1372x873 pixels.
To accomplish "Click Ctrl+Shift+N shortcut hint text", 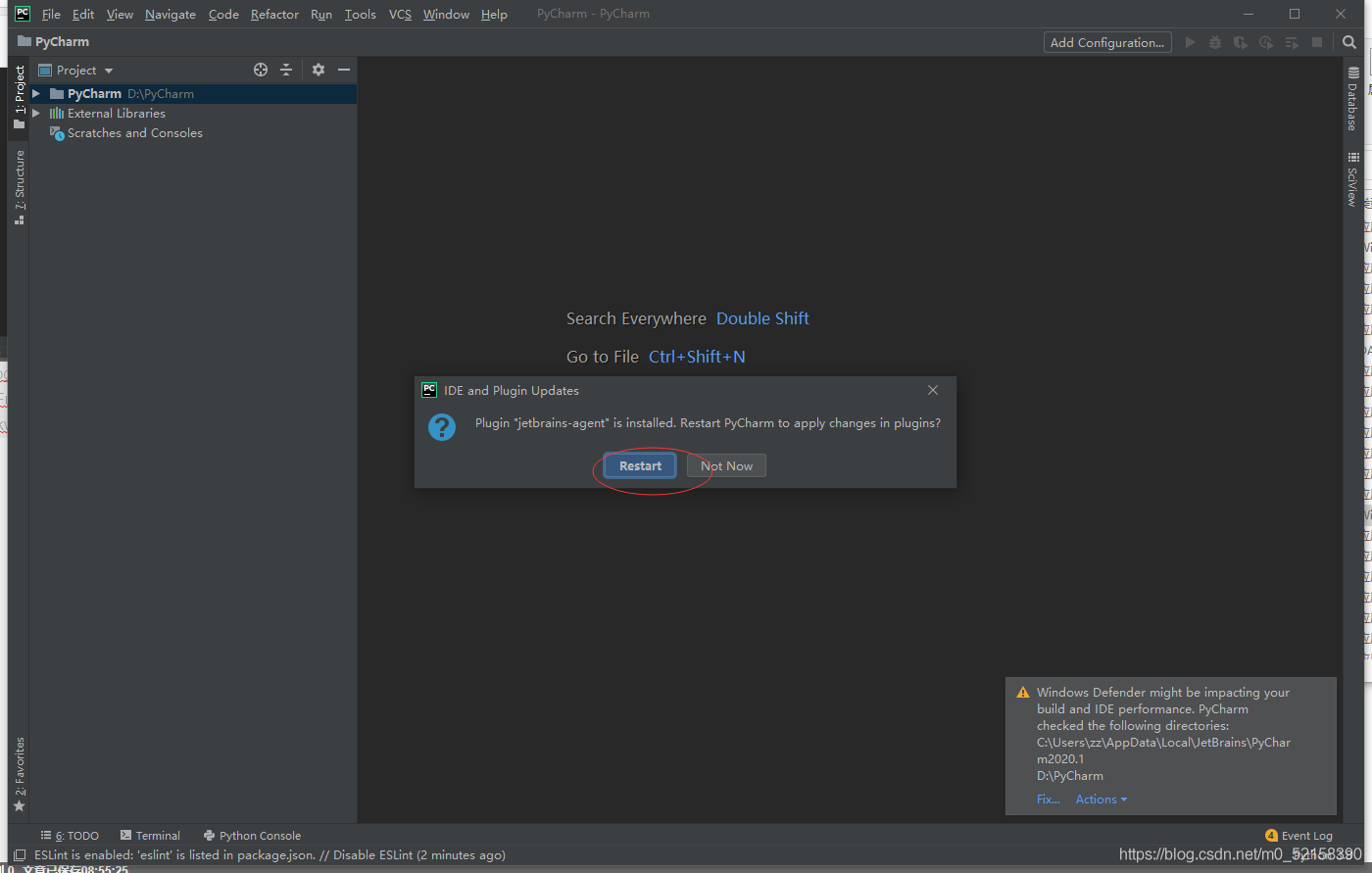I will pyautogui.click(x=697, y=357).
